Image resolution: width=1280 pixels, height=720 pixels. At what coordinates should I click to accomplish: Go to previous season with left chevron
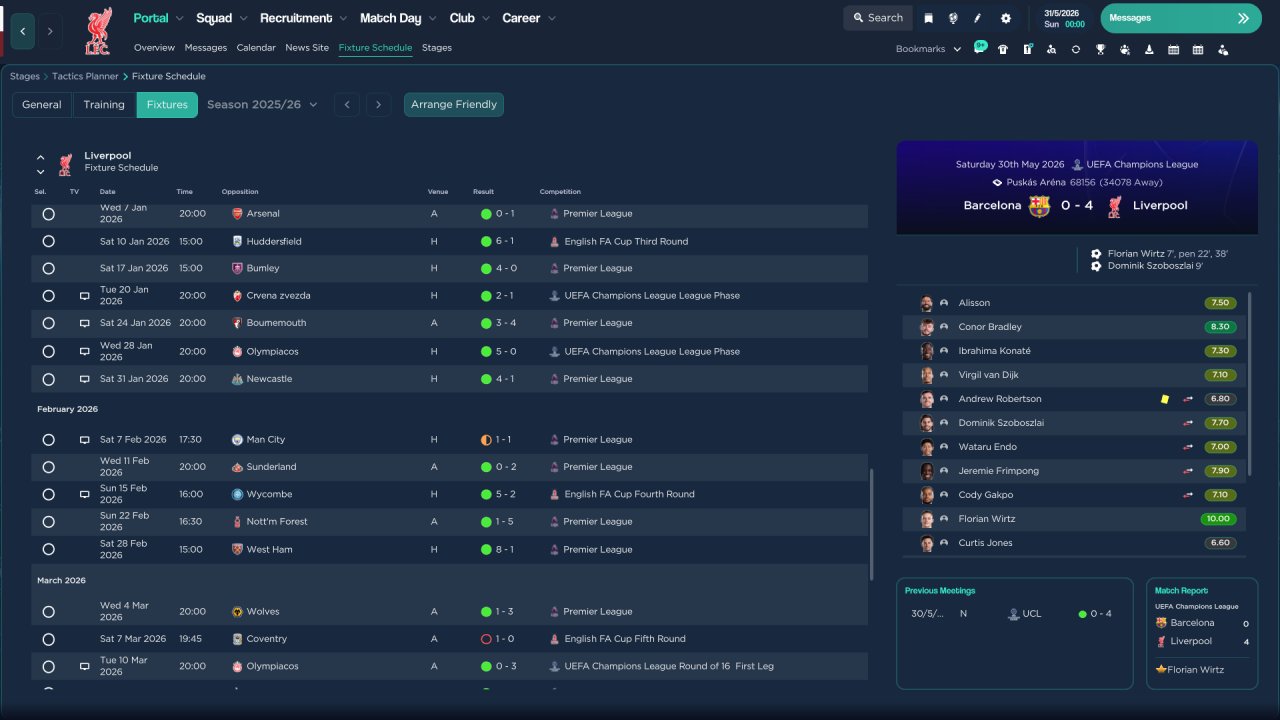point(347,105)
